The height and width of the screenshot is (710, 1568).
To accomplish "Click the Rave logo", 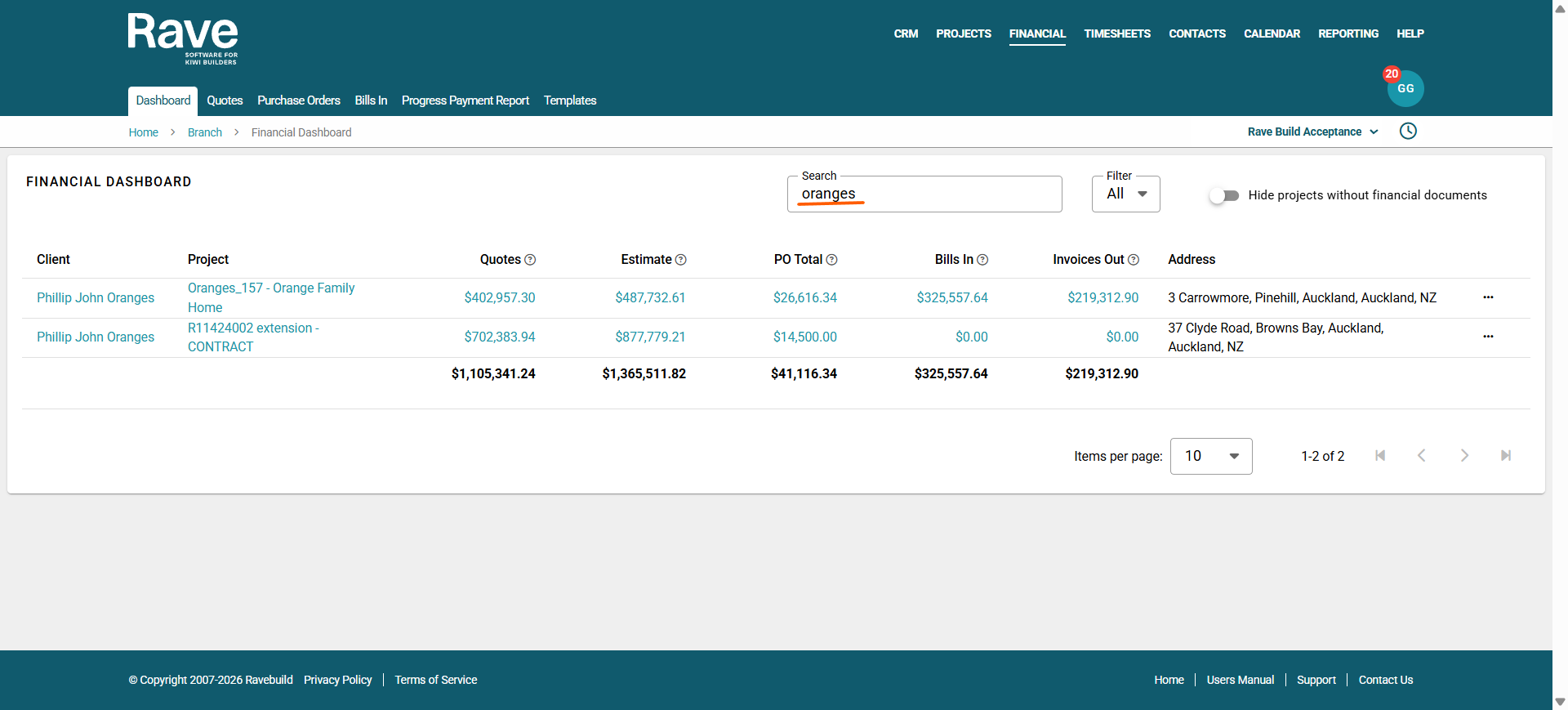I will click(183, 38).
